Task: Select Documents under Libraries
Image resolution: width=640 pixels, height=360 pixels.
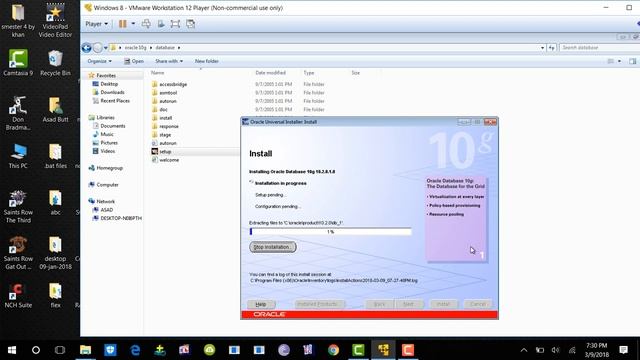Action: [113, 126]
